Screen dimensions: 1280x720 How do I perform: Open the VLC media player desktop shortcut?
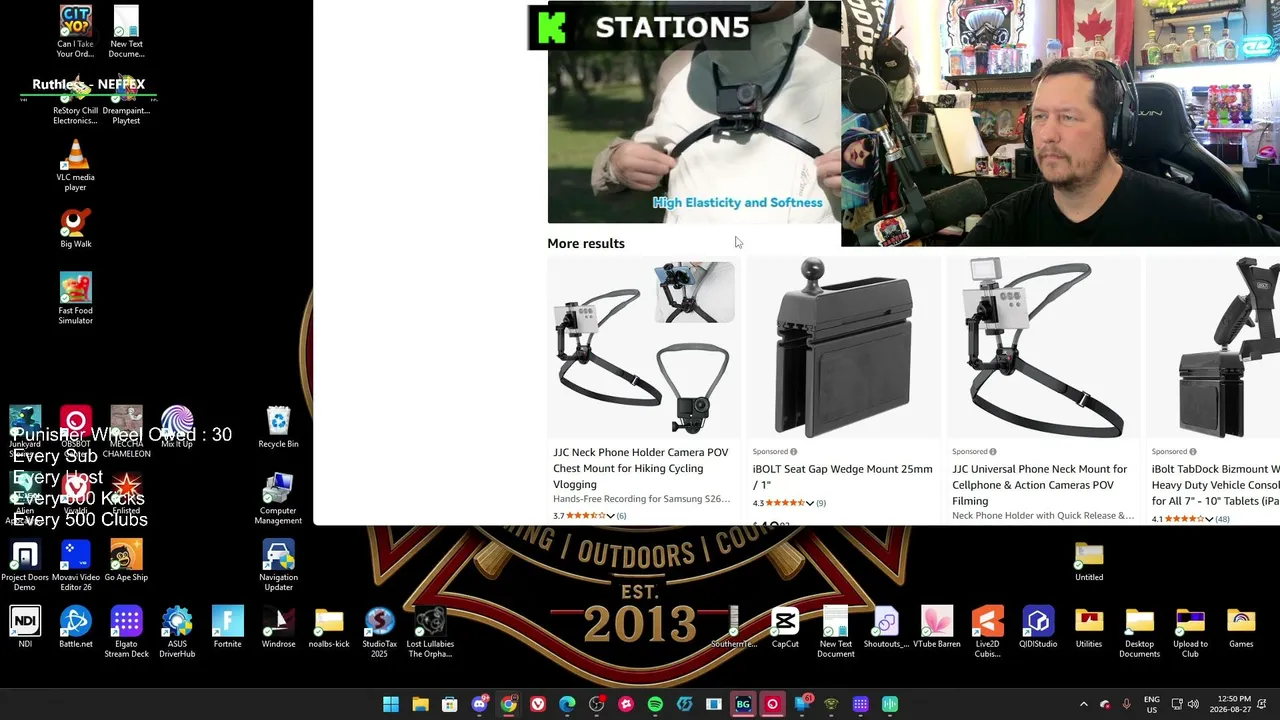coord(75,165)
